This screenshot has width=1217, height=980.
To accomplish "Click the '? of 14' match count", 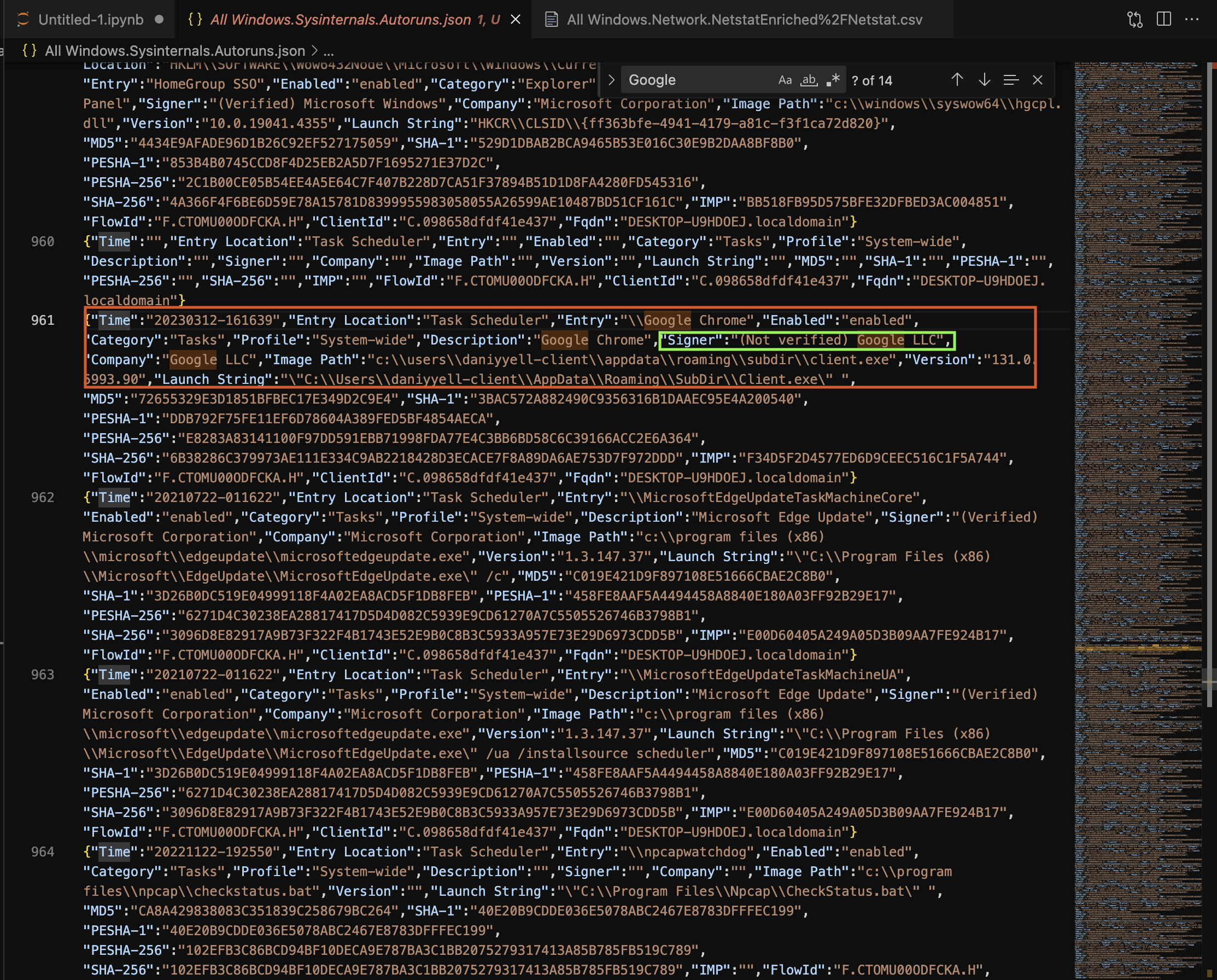I will pos(872,81).
